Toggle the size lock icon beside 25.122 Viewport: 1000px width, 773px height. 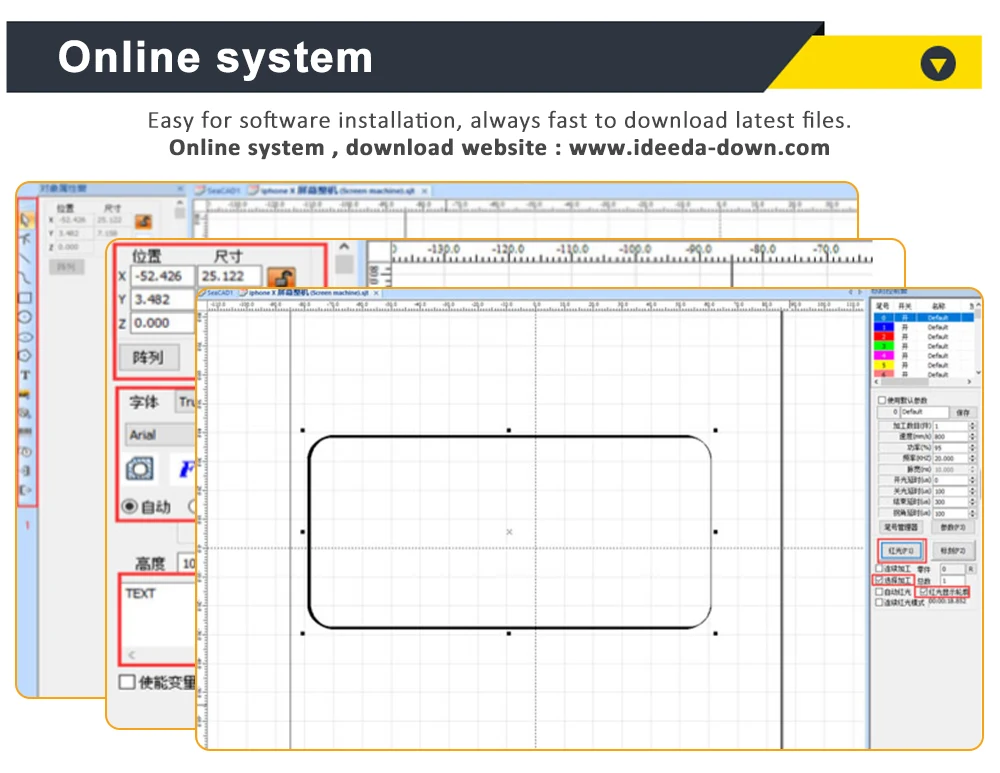pyautogui.click(x=281, y=277)
